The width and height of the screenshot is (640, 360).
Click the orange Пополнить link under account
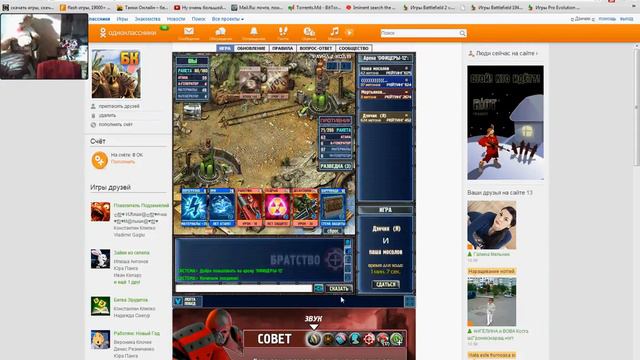pyautogui.click(x=123, y=162)
